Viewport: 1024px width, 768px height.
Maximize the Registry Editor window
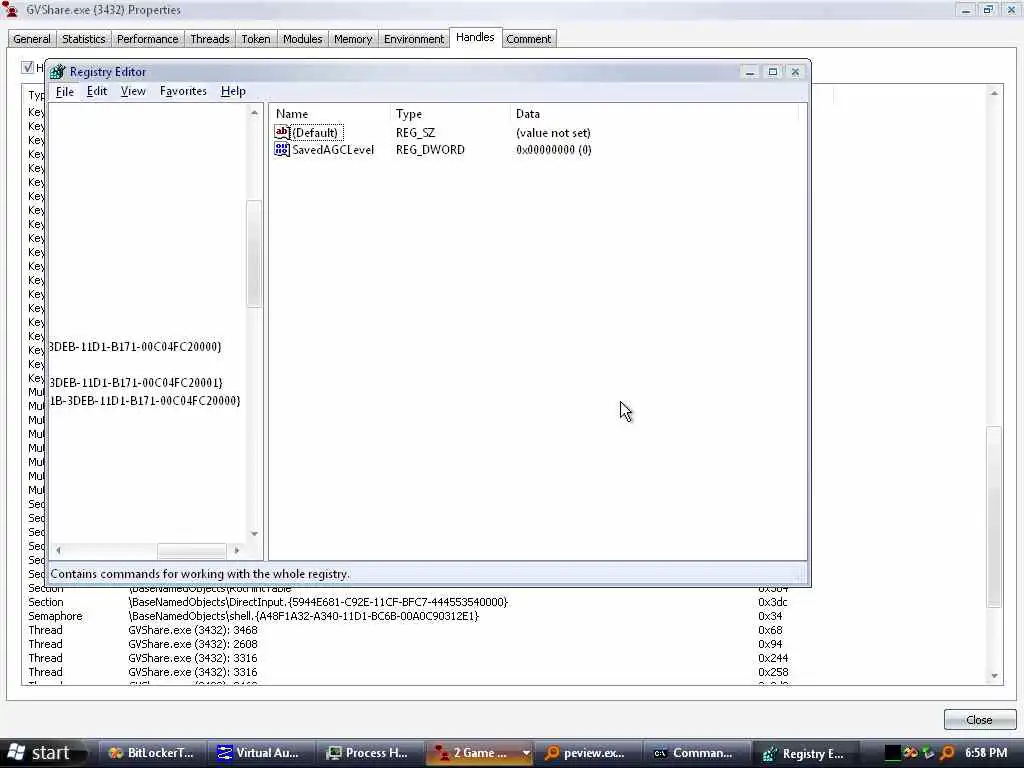[773, 72]
